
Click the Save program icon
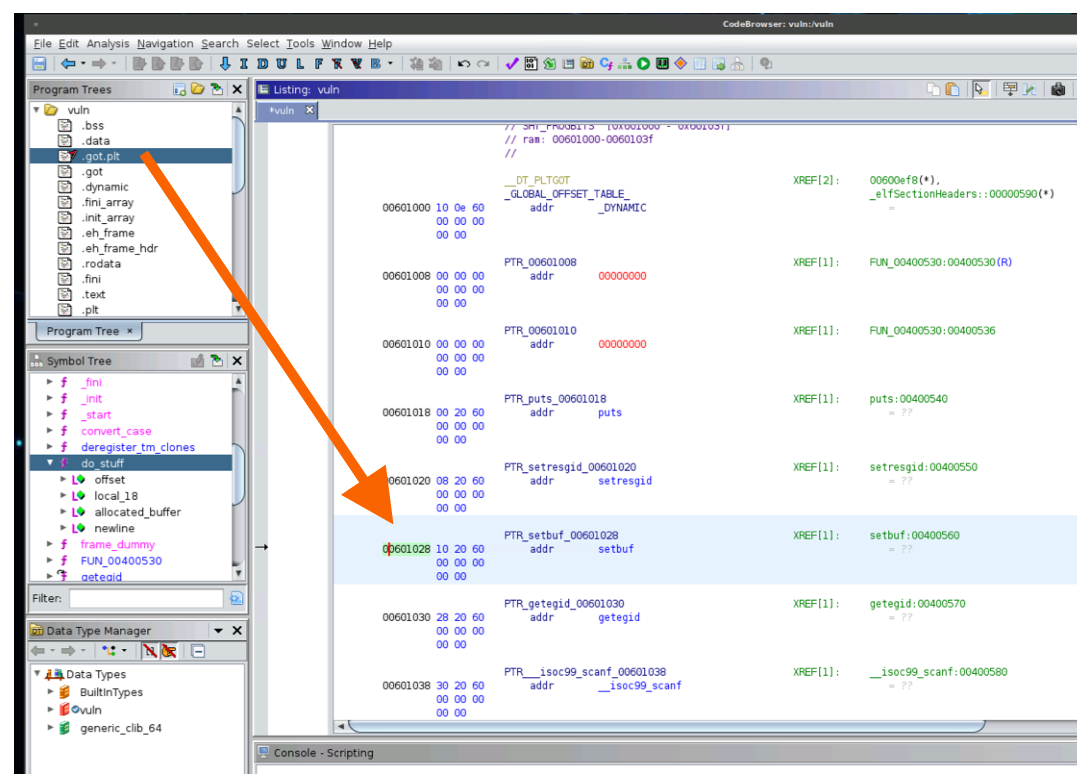[39, 64]
